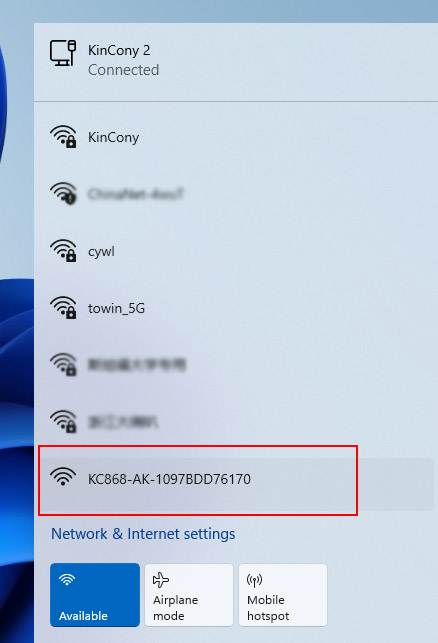
Task: Click the locked Wi-Fi icon beside towin_5G
Action: [x=63, y=308]
